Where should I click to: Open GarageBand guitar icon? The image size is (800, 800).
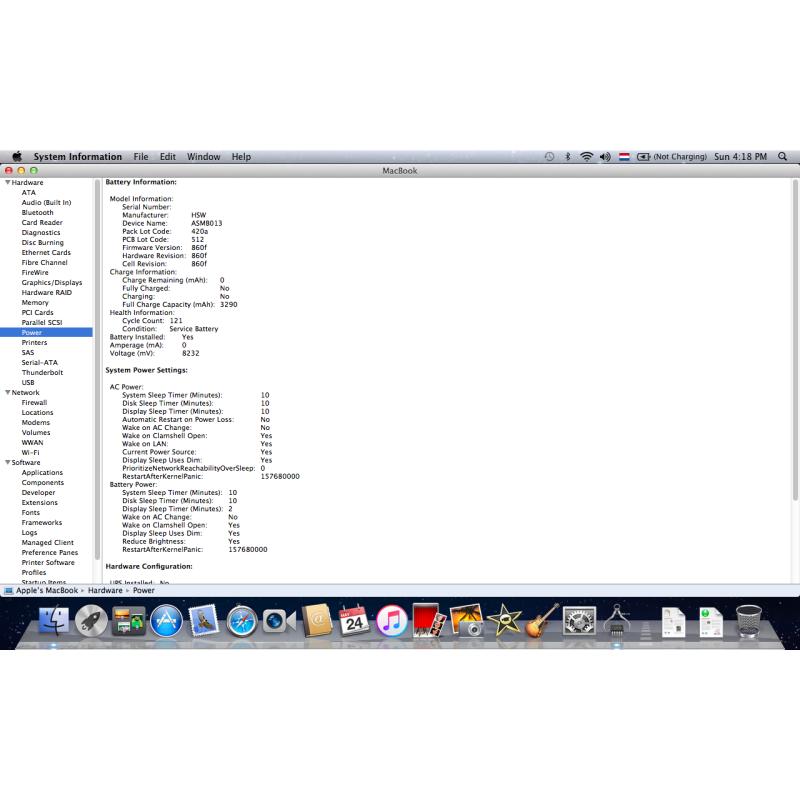[x=542, y=620]
